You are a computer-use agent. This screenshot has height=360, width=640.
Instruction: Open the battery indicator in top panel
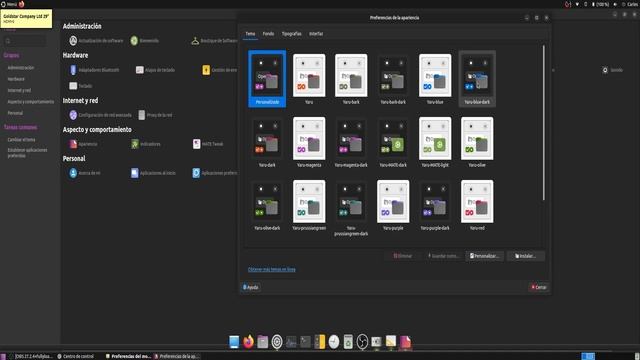click(x=600, y=4)
